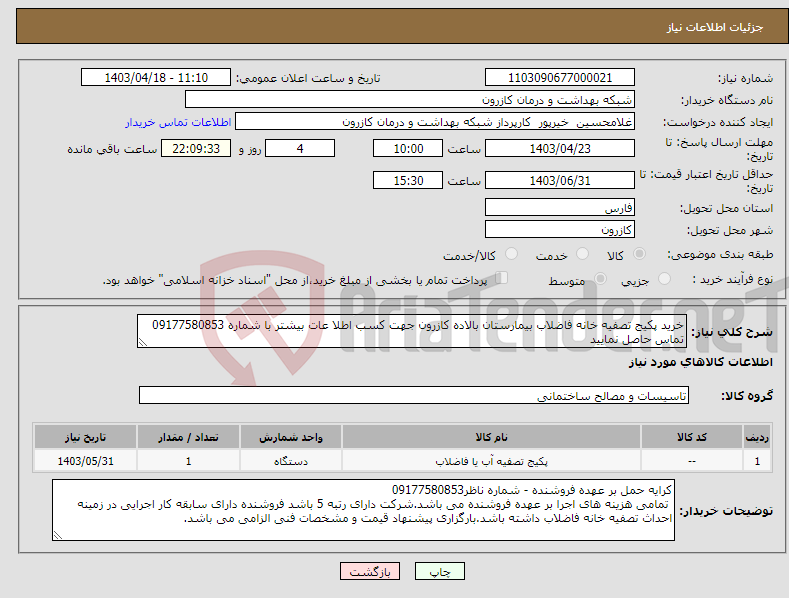
Task: Click price validity date 1403/06/31
Action: tap(560, 180)
